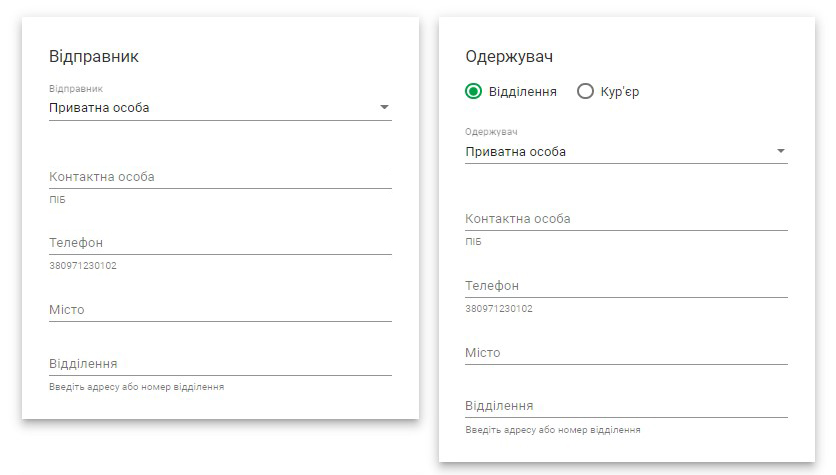Focus sender's Телефон input field
Screen dimensions: 836x475
coord(220,243)
